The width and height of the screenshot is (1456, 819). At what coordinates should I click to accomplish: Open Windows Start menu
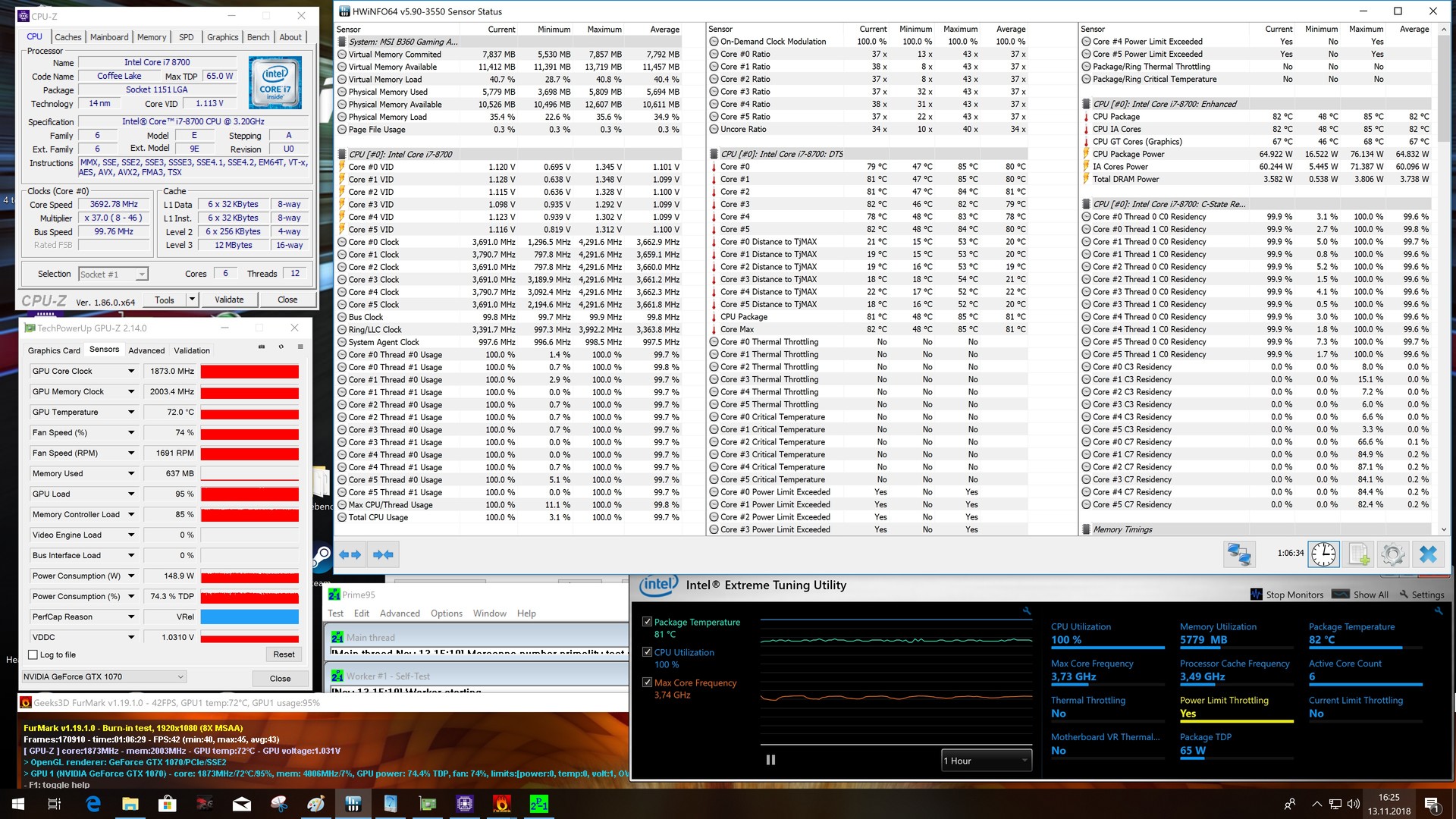point(18,804)
